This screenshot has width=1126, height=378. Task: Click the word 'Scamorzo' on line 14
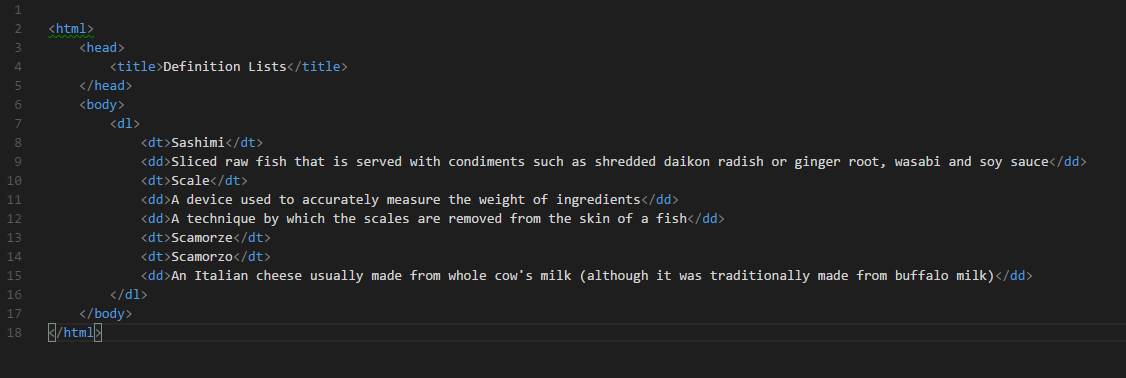(x=202, y=257)
